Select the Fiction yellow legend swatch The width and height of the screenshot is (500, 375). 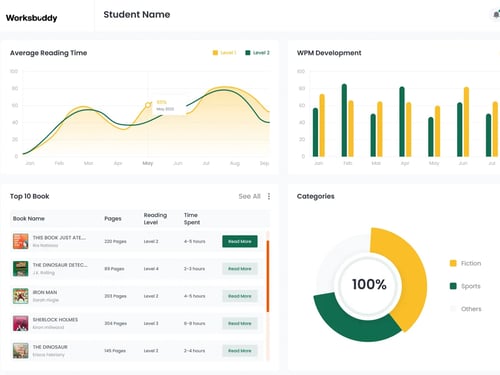click(453, 263)
